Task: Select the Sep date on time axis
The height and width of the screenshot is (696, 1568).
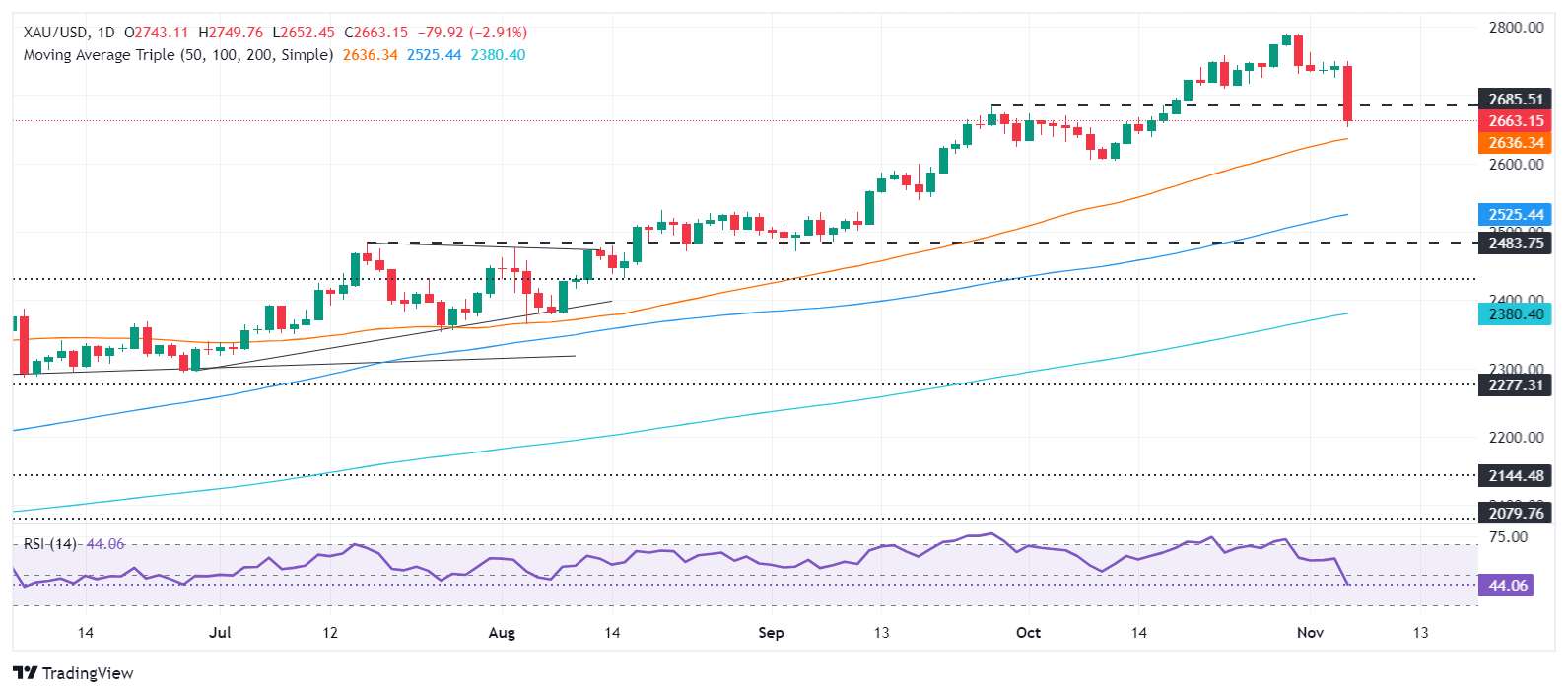Action: pyautogui.click(x=771, y=633)
